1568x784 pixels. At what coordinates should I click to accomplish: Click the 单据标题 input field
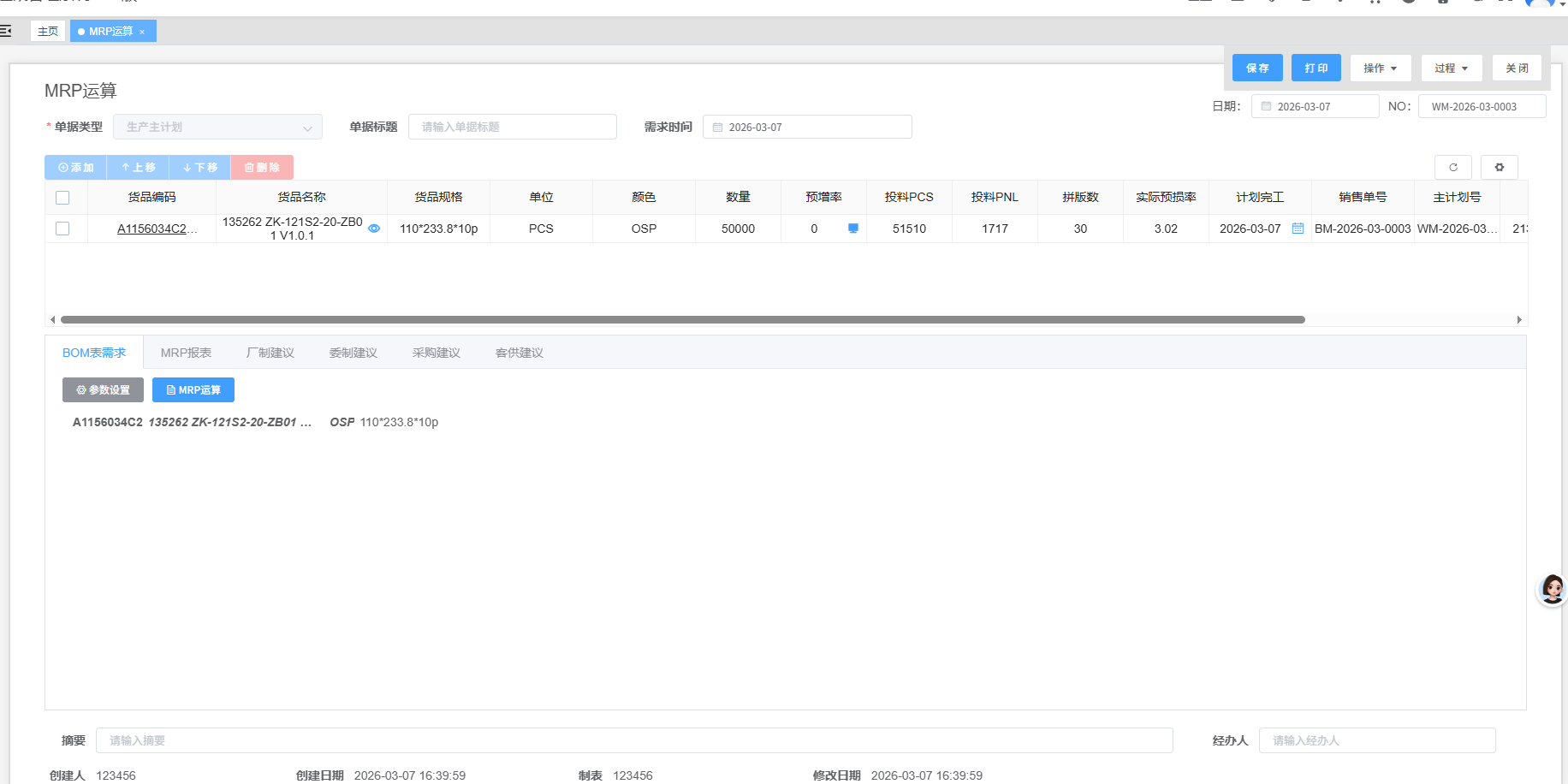[512, 128]
